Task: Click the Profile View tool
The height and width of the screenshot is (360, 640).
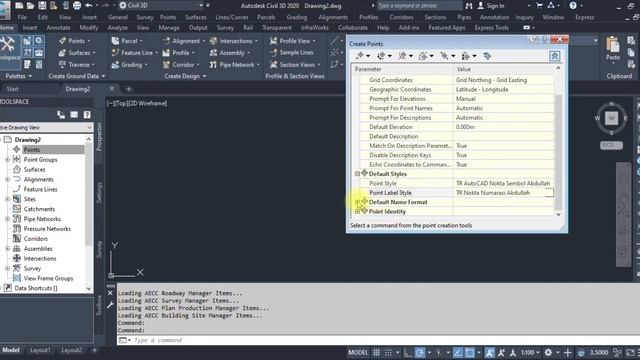Action: coord(292,41)
